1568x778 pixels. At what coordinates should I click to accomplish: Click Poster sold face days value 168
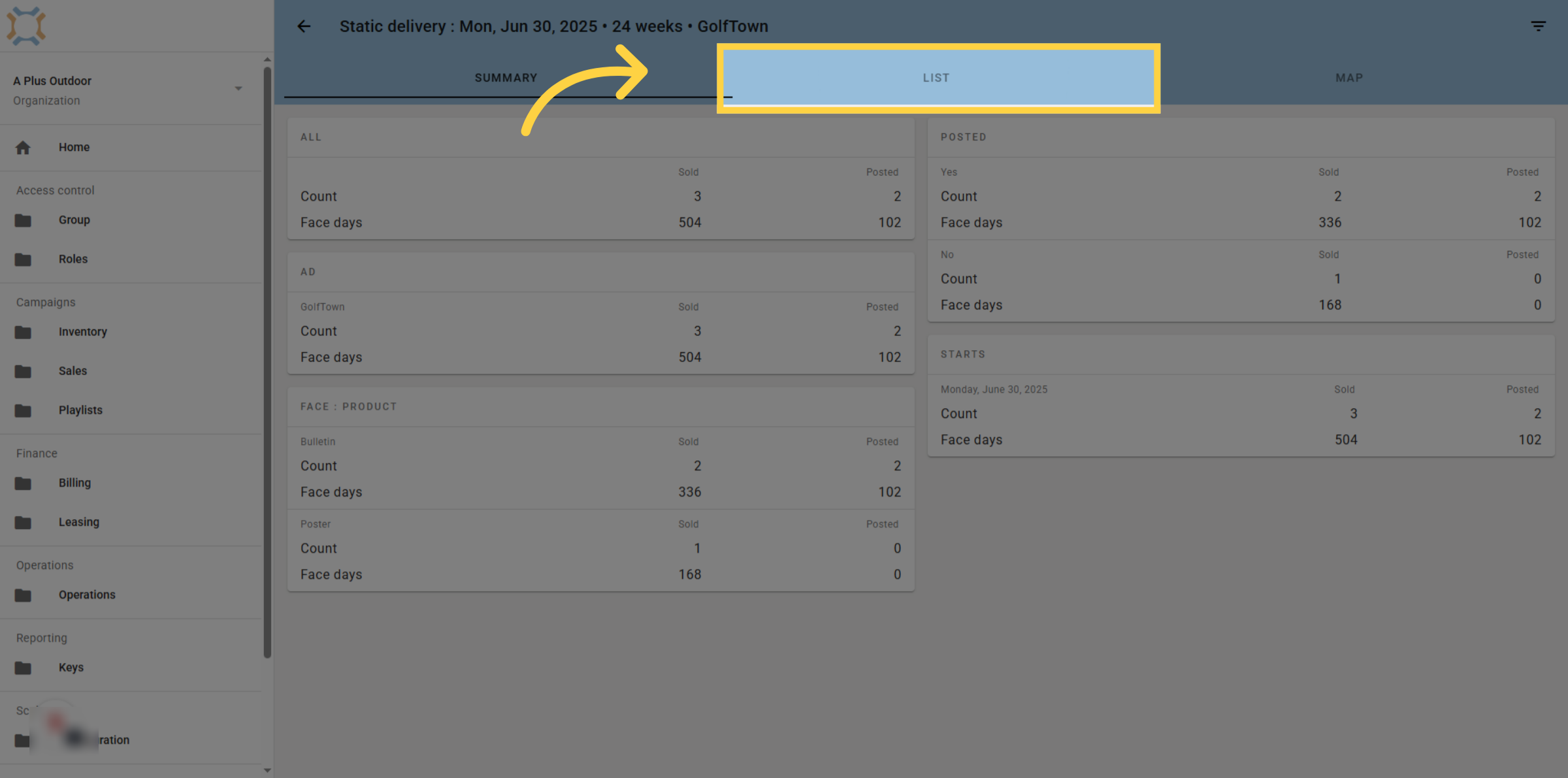(x=689, y=575)
